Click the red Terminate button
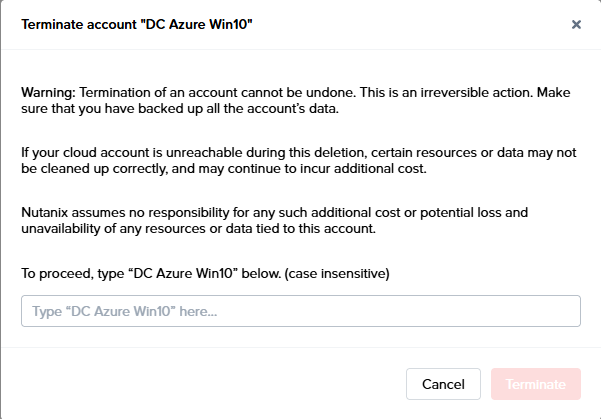The width and height of the screenshot is (601, 419). (x=536, y=384)
